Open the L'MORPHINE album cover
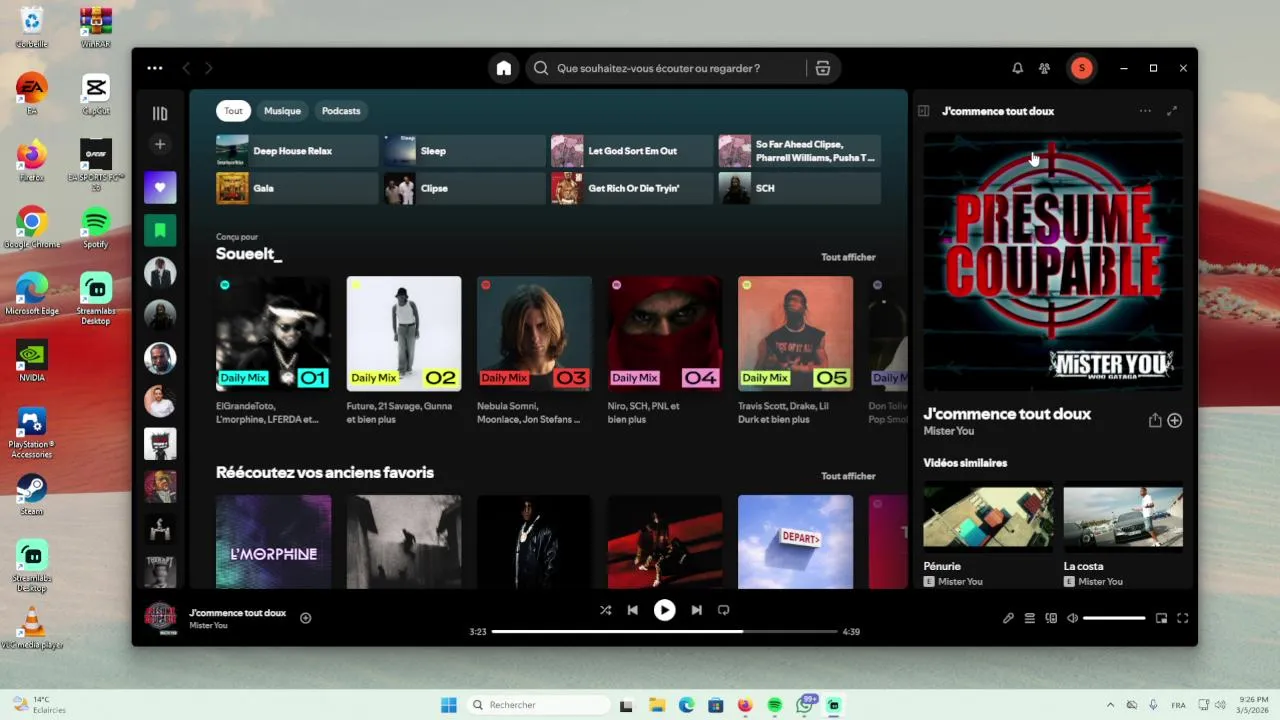 [273, 541]
